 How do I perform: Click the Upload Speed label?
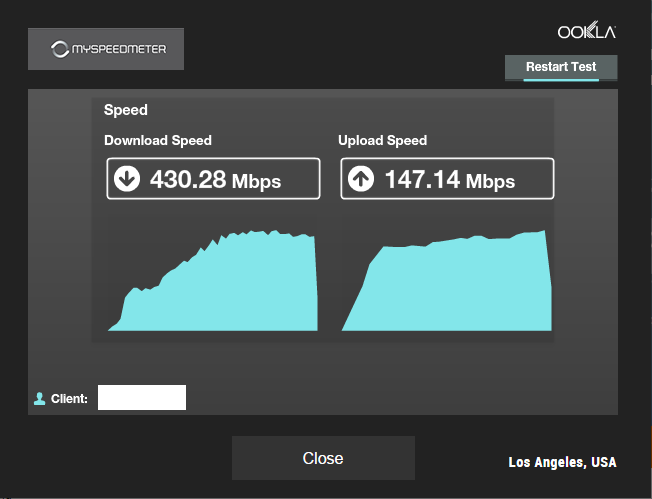click(383, 141)
